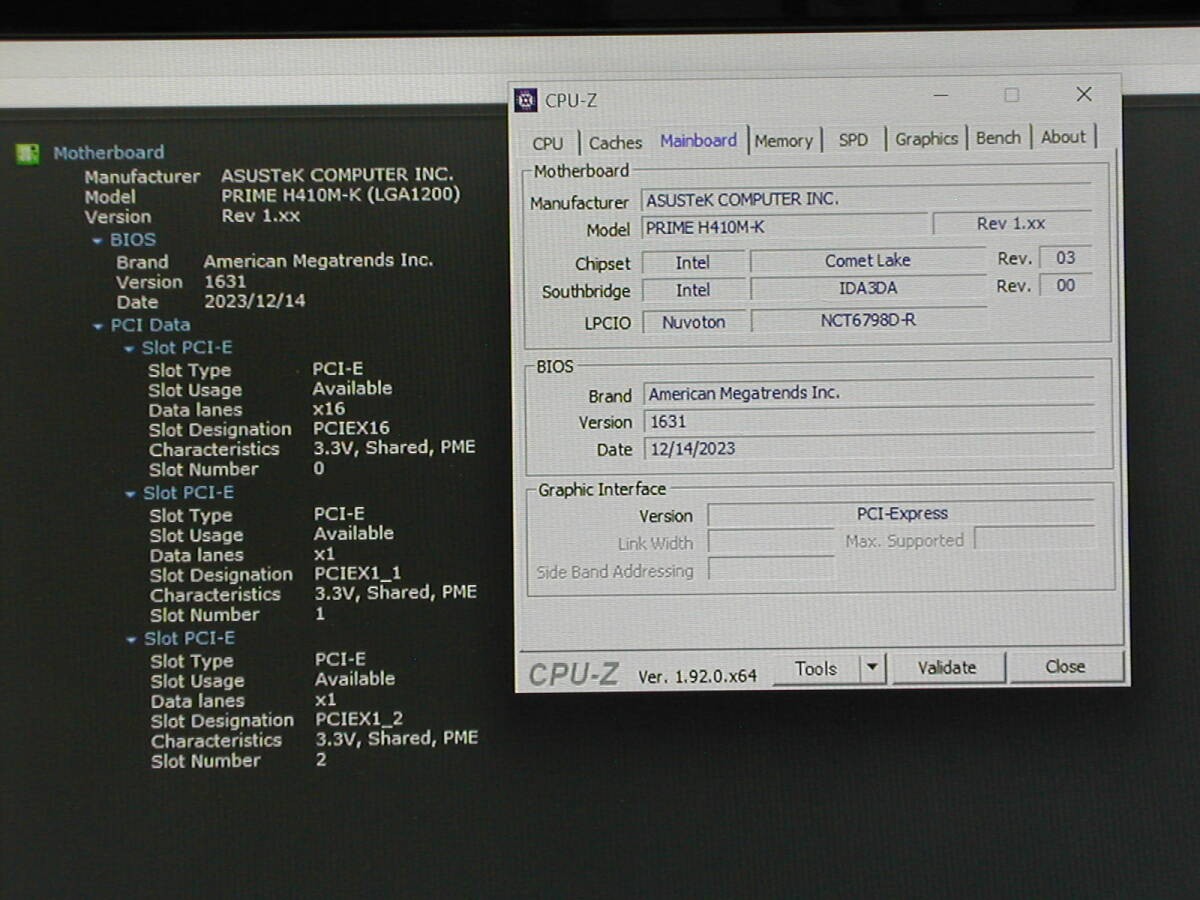Select the Motherboard tree heading
The image size is (1200, 900).
tap(108, 153)
